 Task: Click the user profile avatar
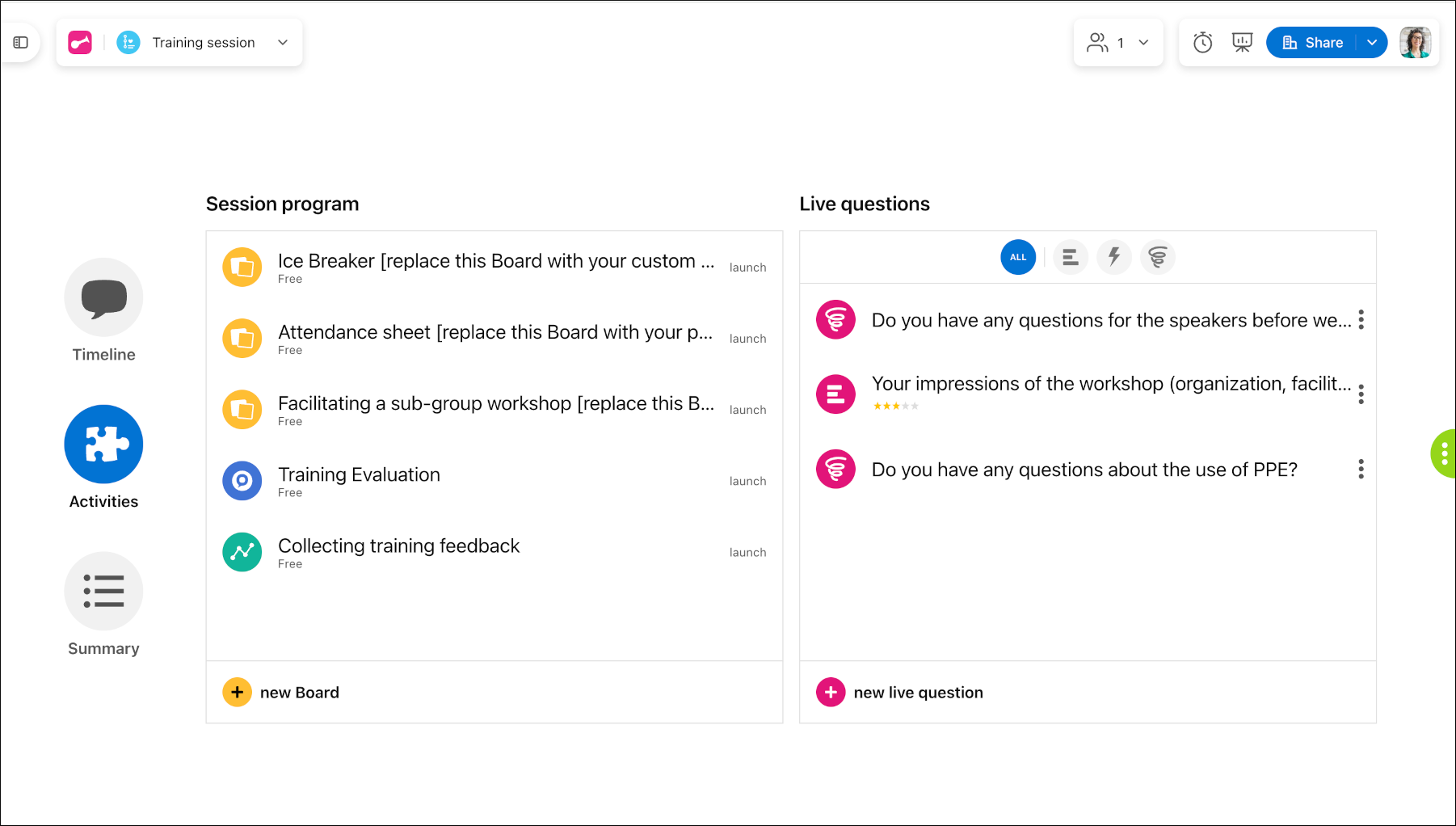point(1415,42)
